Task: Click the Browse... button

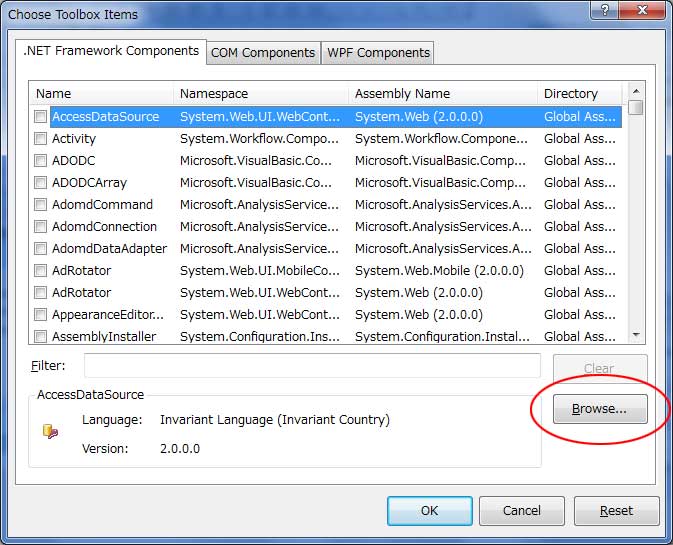Action: pyautogui.click(x=600, y=409)
